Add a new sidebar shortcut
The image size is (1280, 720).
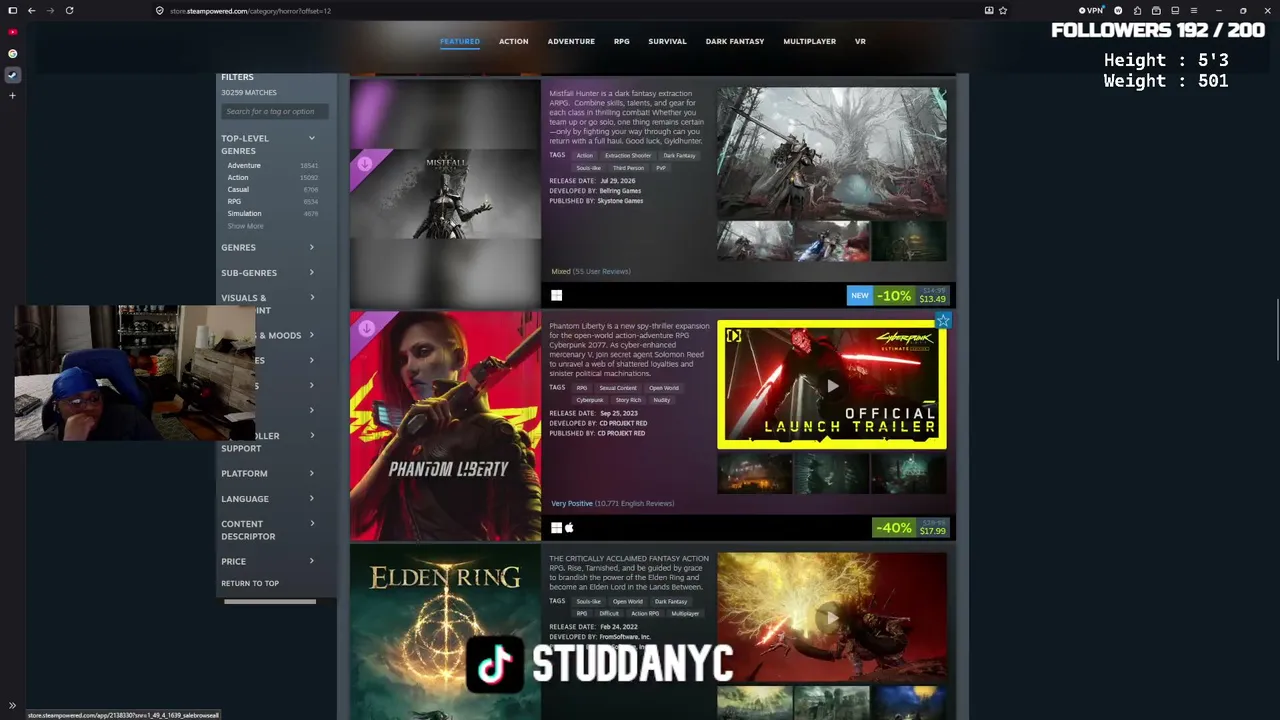point(13,96)
